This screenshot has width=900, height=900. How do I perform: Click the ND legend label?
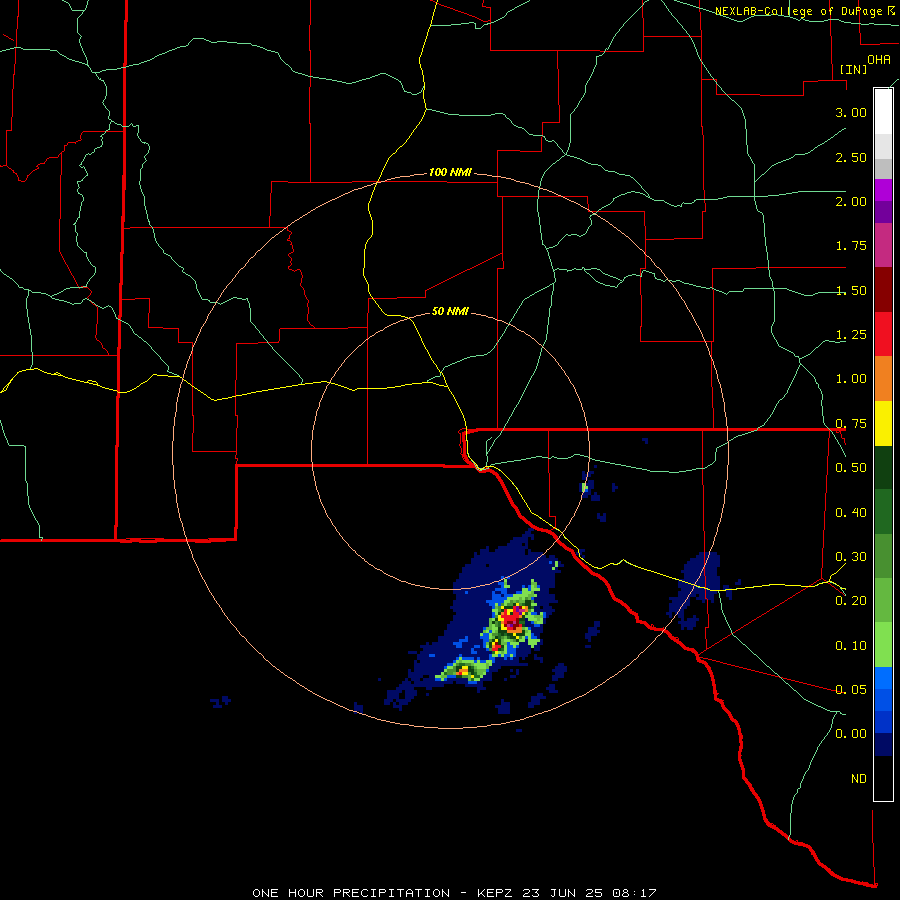(x=859, y=779)
